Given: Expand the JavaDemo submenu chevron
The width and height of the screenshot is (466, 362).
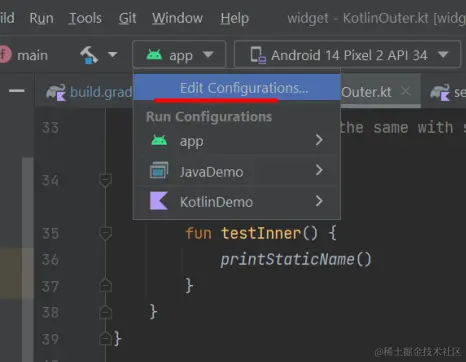Looking at the screenshot, I should [319, 170].
